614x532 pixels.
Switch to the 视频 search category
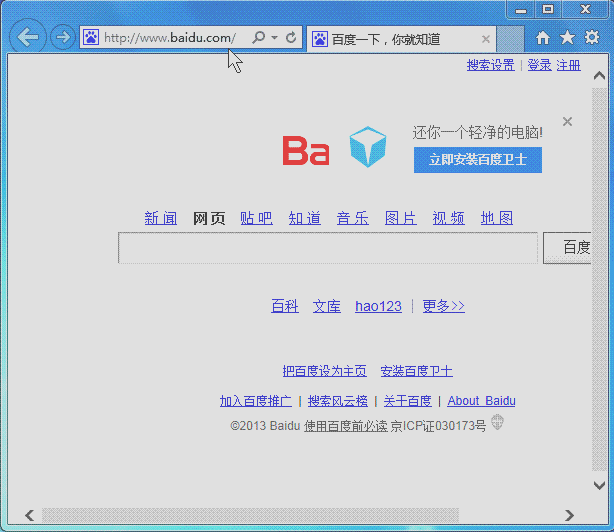click(x=449, y=218)
